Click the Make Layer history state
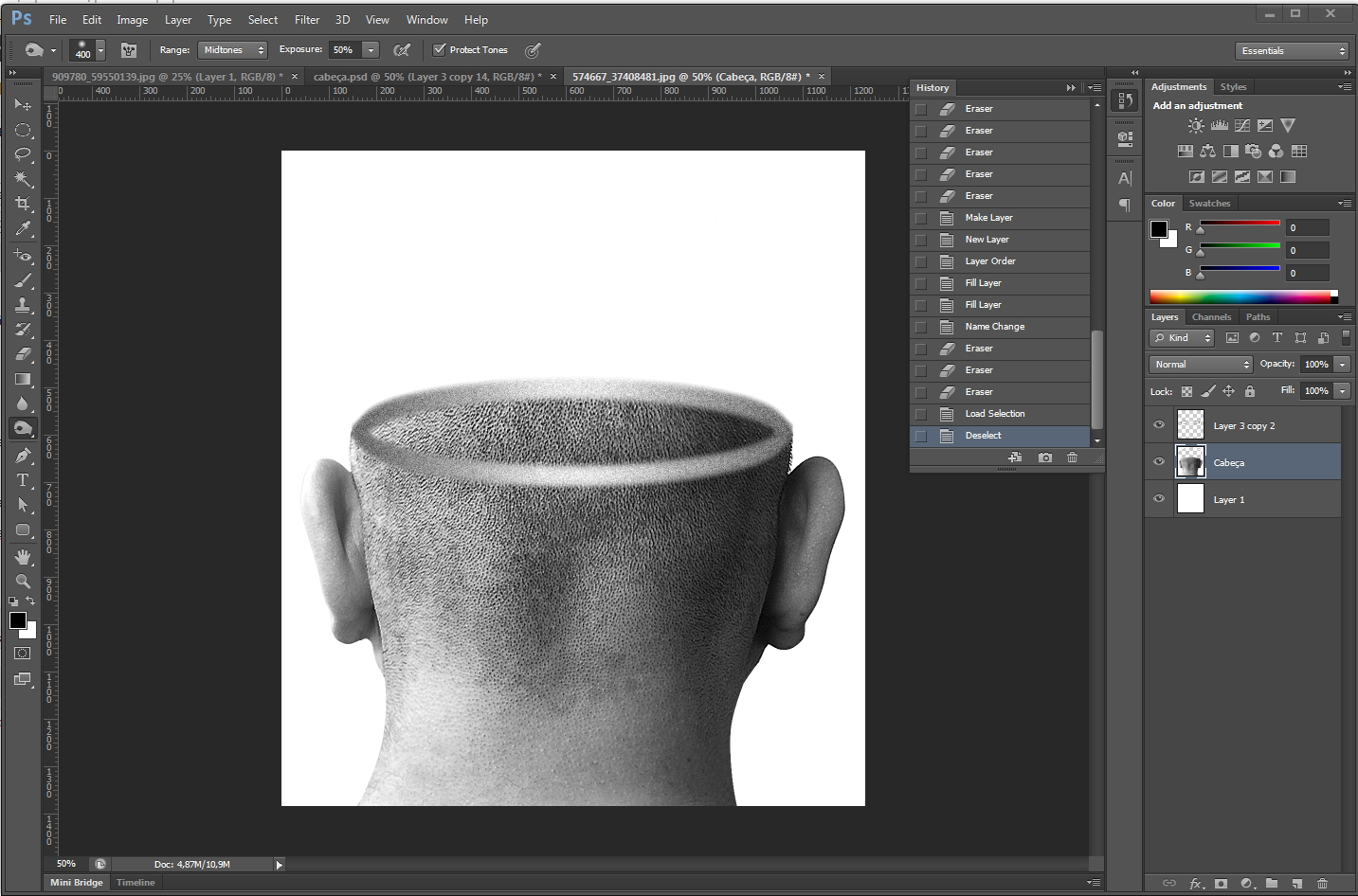This screenshot has height=896, width=1358. click(x=988, y=218)
